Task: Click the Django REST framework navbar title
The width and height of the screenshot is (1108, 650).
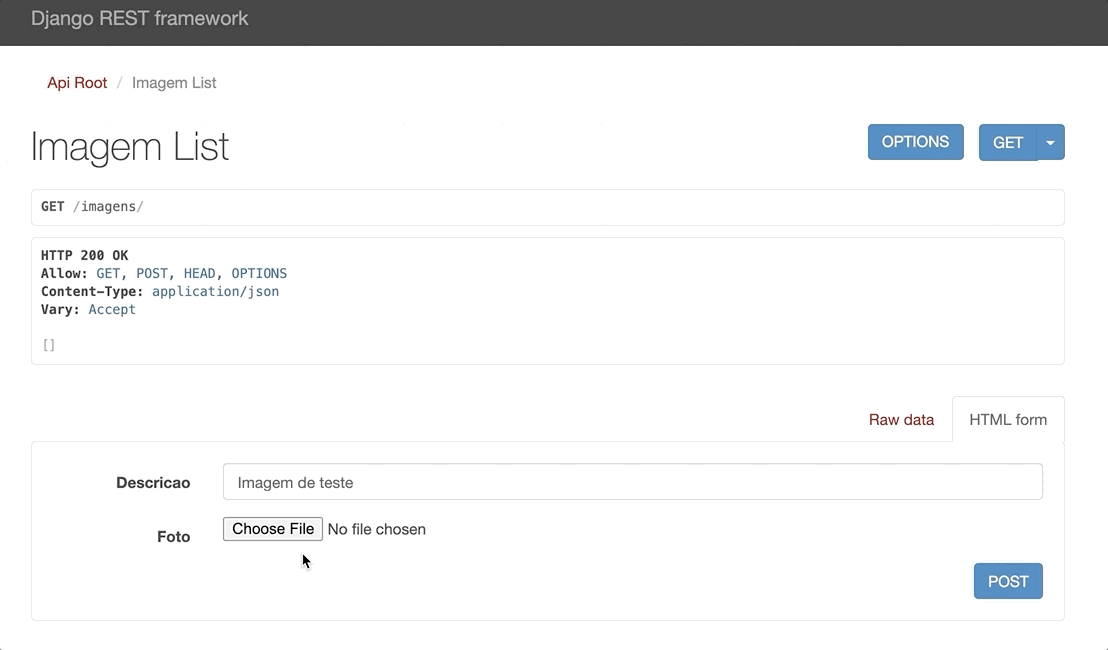Action: coord(140,19)
